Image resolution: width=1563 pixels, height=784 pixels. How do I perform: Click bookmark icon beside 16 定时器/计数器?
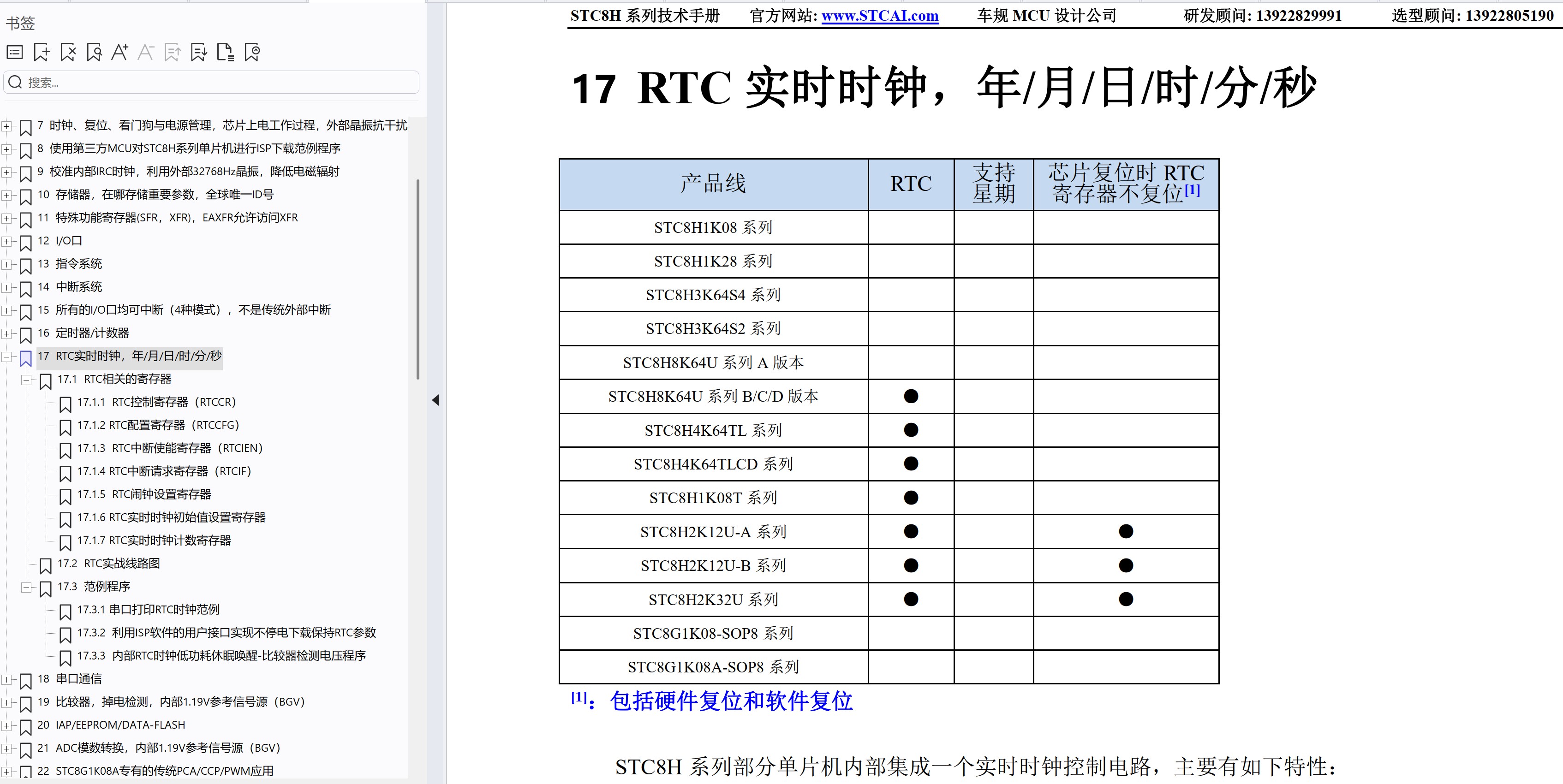click(25, 335)
